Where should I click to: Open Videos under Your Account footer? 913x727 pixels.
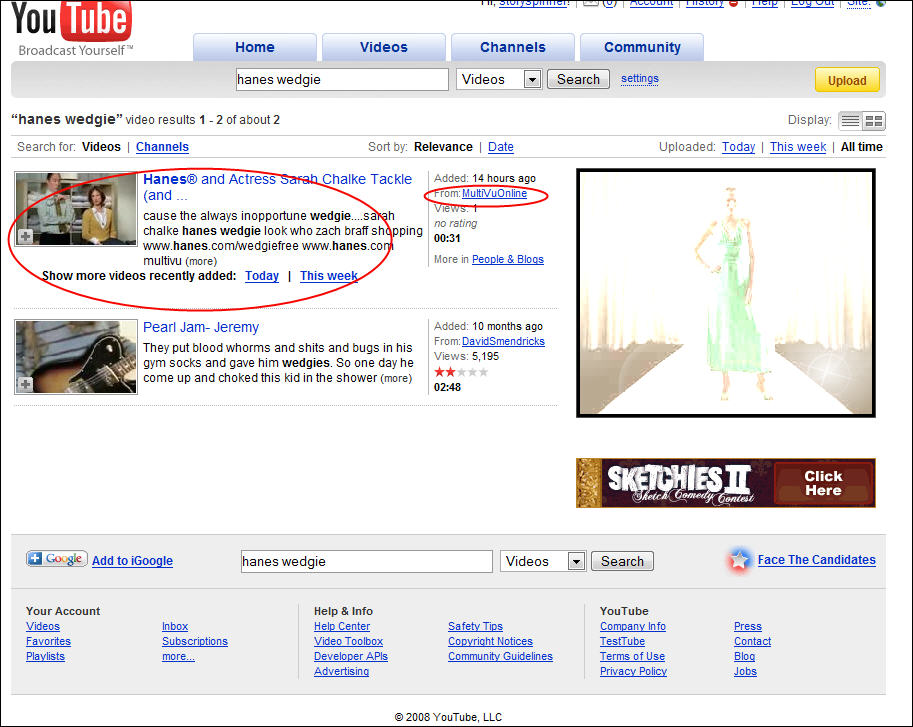tap(43, 626)
